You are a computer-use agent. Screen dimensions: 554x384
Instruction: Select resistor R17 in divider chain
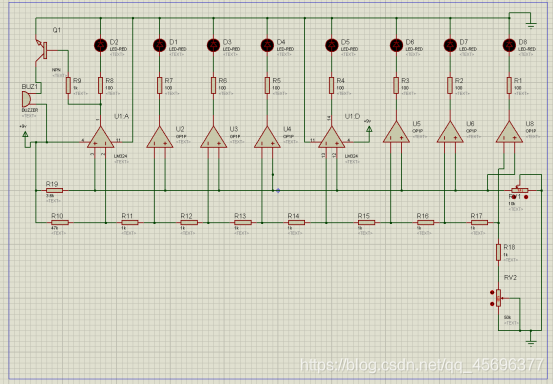point(479,223)
